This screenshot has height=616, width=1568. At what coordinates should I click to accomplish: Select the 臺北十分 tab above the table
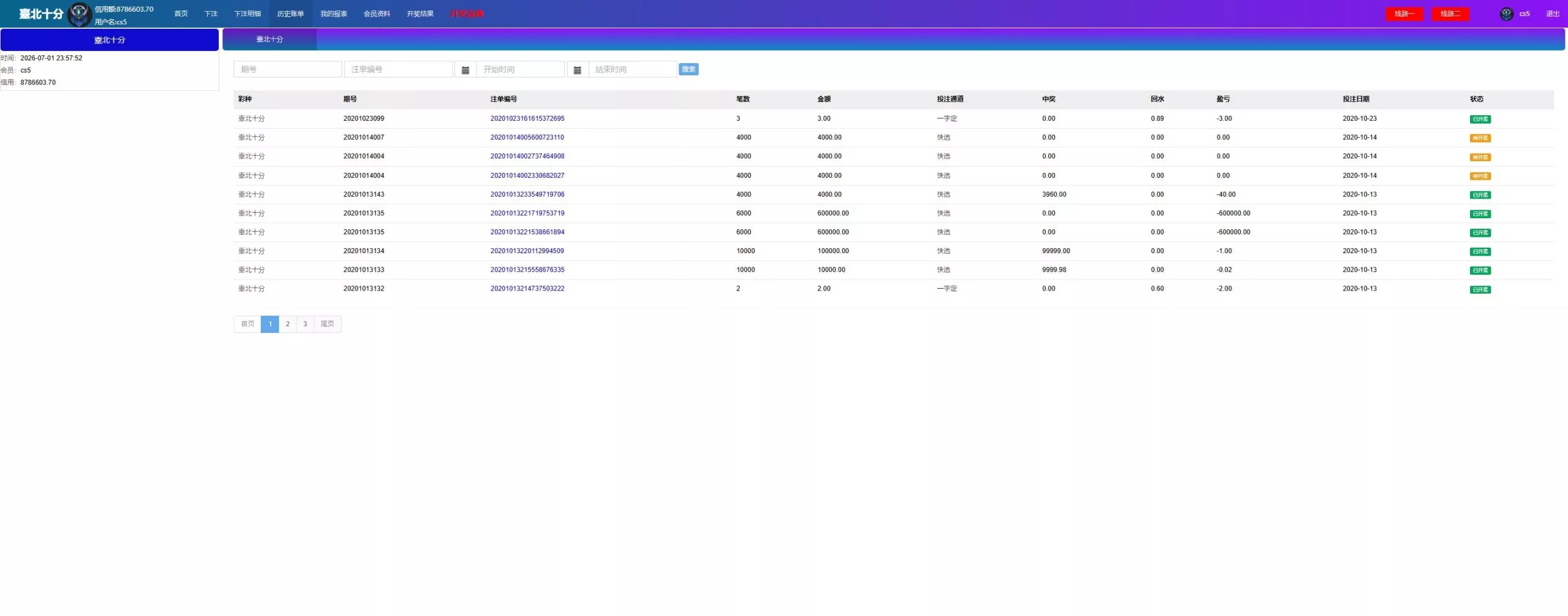point(269,39)
